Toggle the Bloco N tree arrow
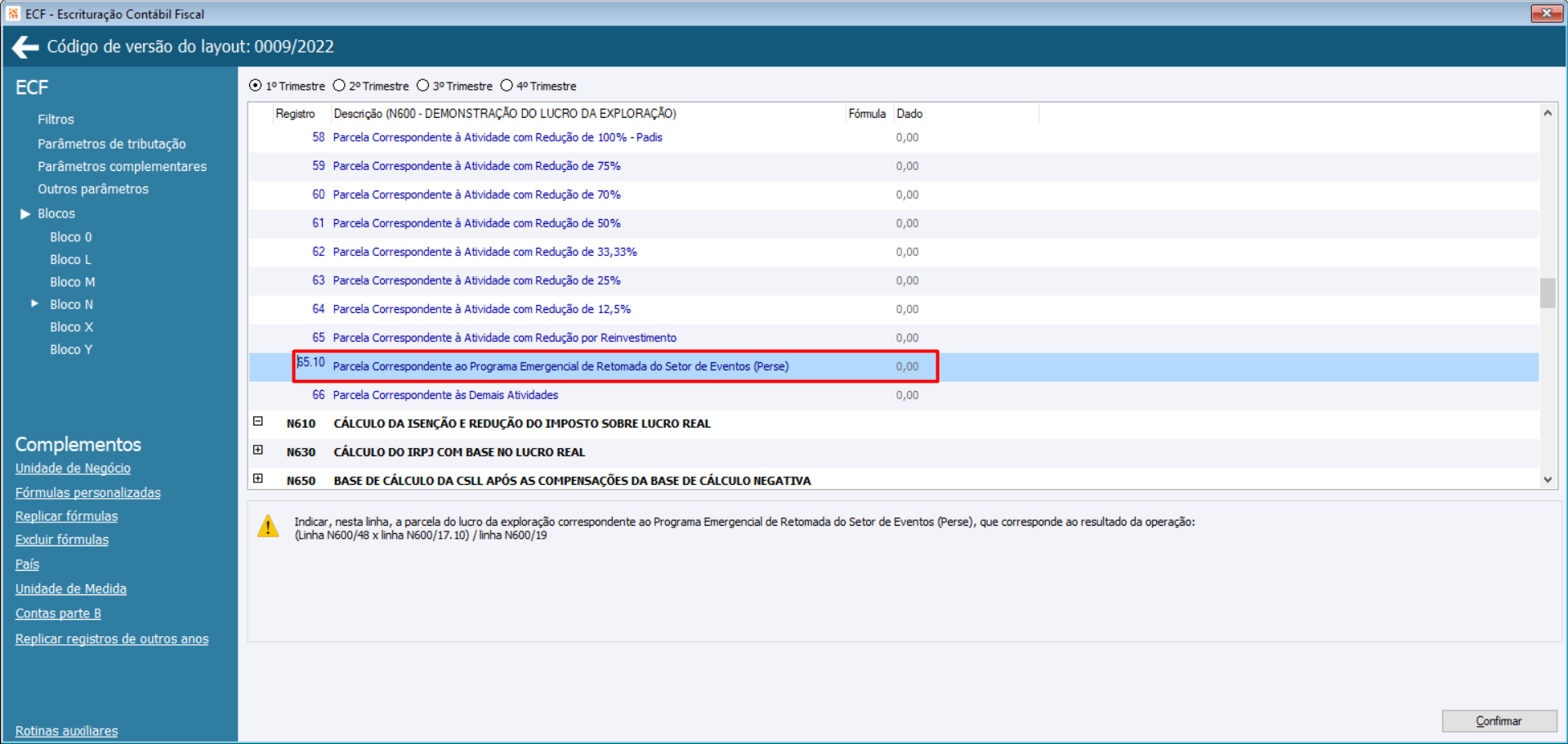1568x744 pixels. (34, 303)
